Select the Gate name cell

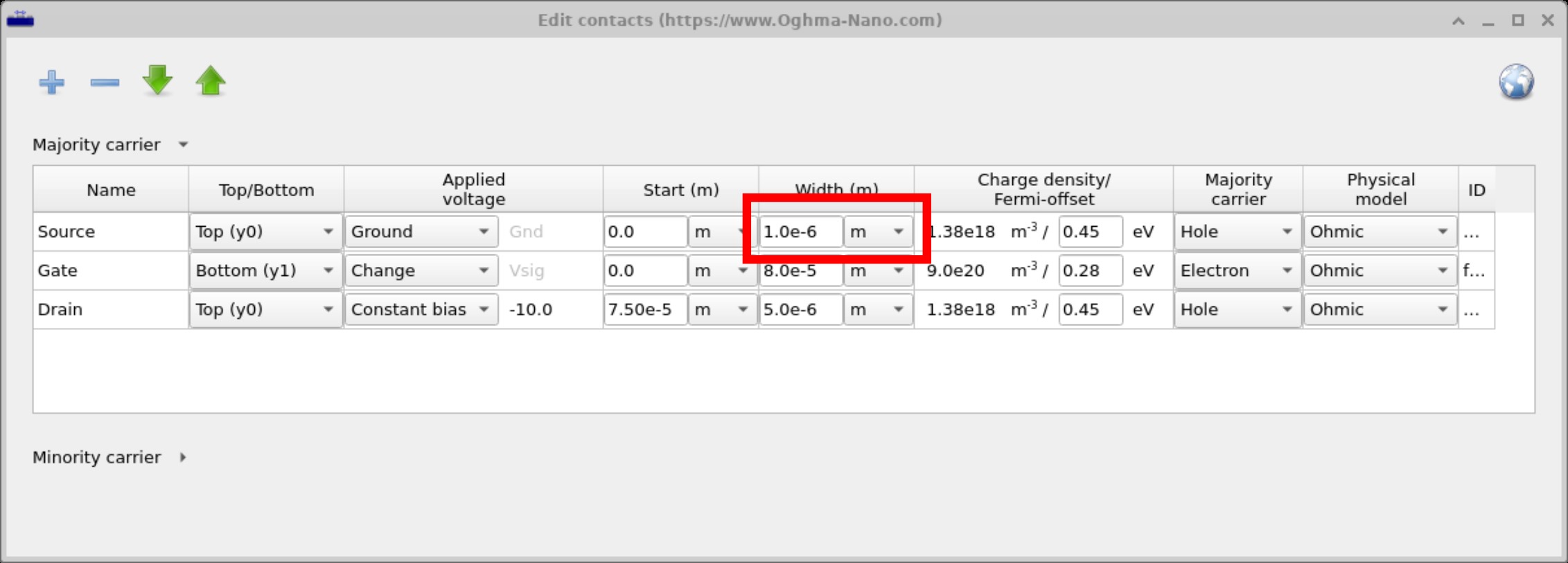pyautogui.click(x=111, y=270)
